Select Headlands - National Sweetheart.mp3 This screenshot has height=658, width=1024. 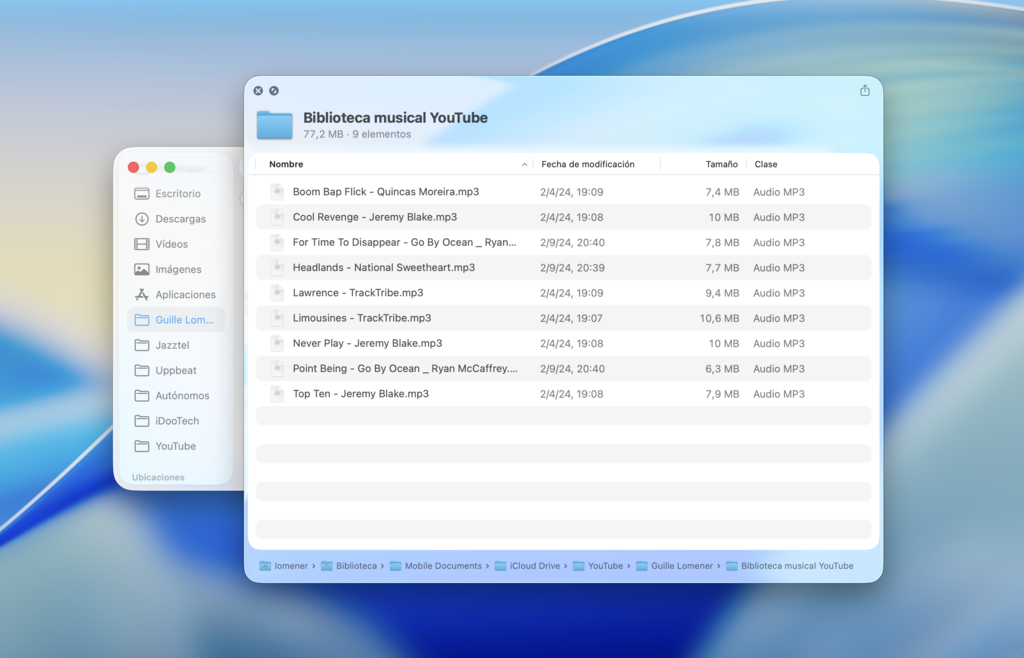click(384, 267)
